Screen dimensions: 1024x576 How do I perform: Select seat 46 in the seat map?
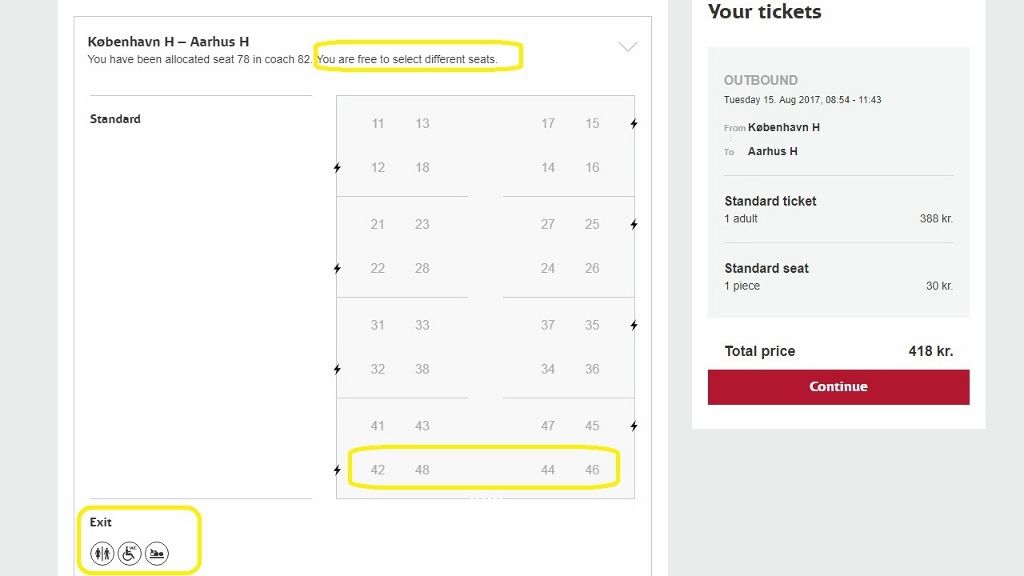pos(592,469)
